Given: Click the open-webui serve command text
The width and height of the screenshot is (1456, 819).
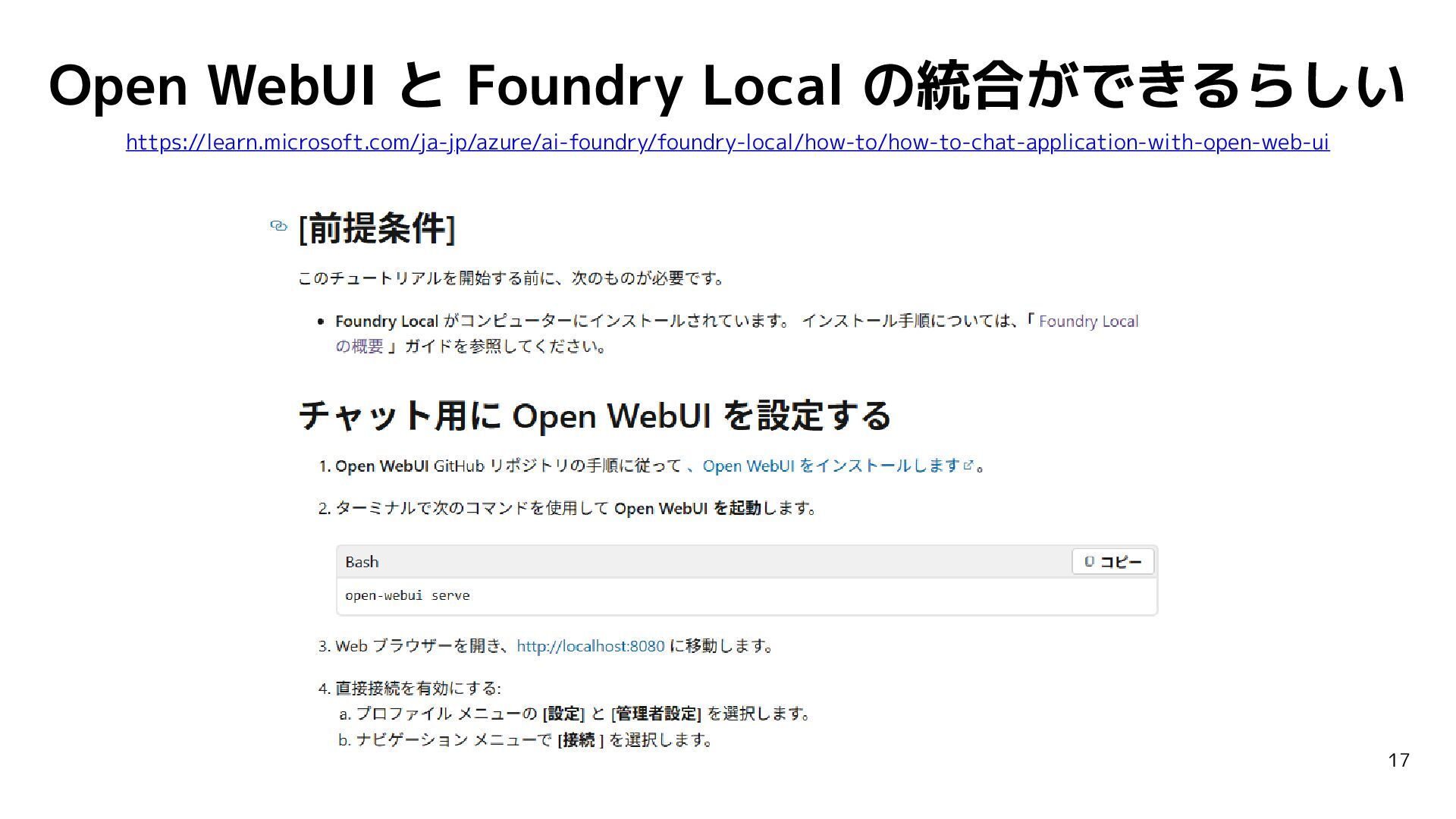Looking at the screenshot, I should (407, 596).
